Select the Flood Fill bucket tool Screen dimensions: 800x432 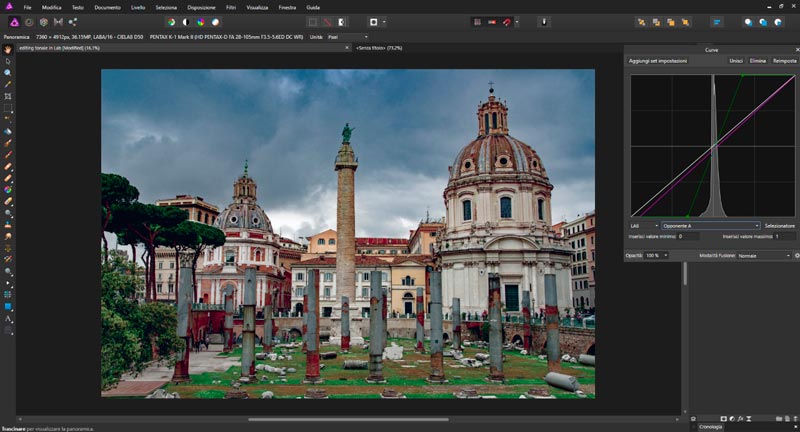tap(8, 132)
